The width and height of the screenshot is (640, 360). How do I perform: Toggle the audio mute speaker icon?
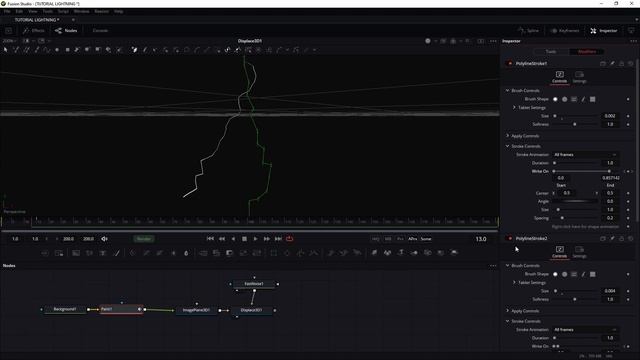point(104,239)
